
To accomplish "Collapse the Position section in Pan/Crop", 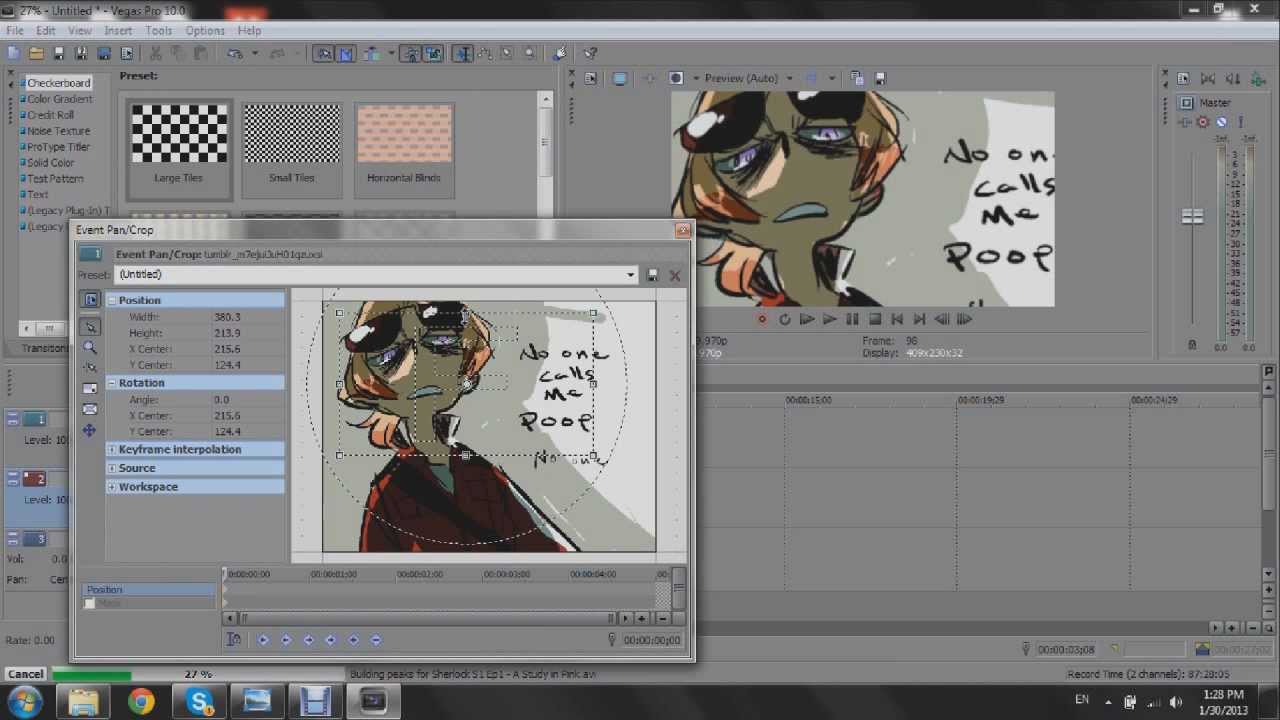I will pos(112,300).
